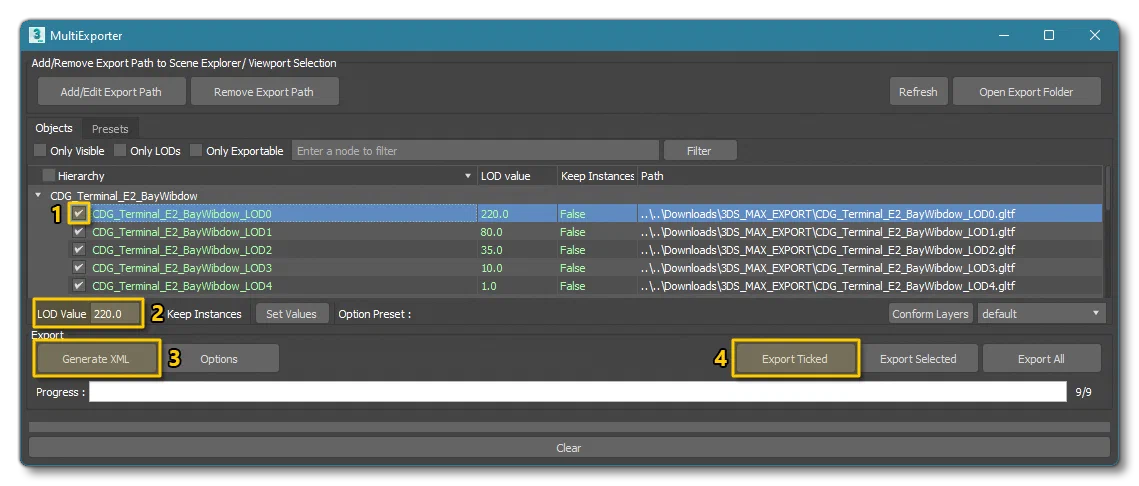Select CDG_Terminal_E2_BayWibdow_LOD4 row name

click(x=182, y=286)
